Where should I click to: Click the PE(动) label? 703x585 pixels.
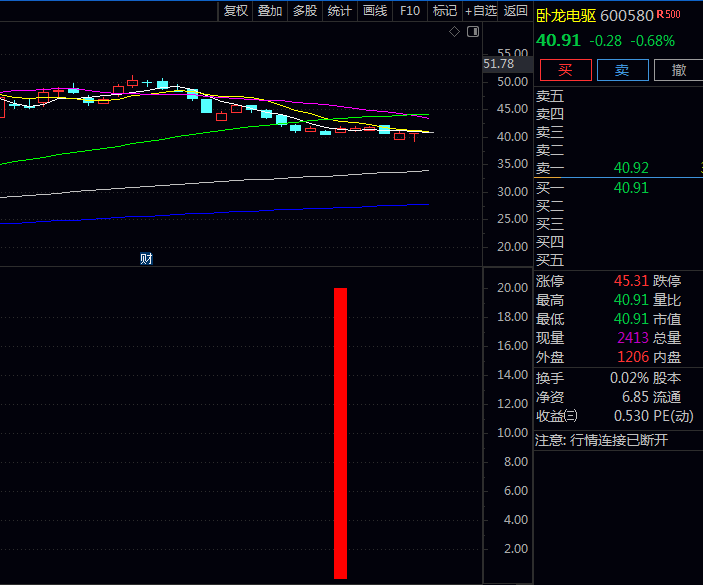point(673,416)
